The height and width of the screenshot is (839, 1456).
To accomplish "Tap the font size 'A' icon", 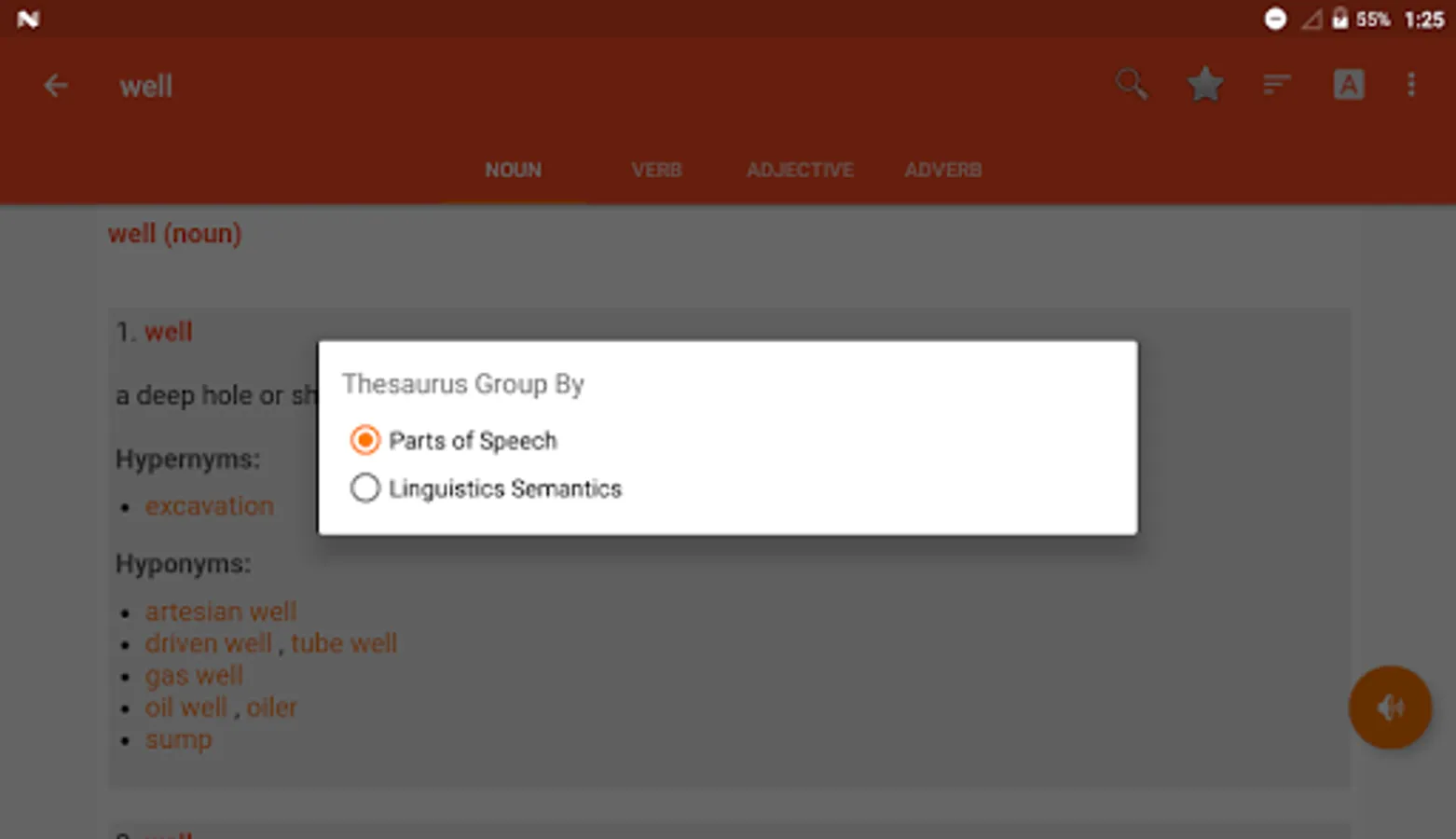I will pos(1348,85).
